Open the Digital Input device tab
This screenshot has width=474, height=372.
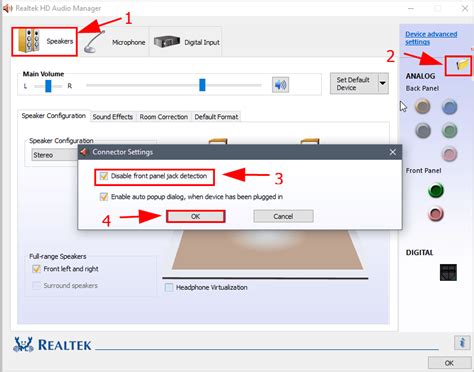pyautogui.click(x=186, y=42)
